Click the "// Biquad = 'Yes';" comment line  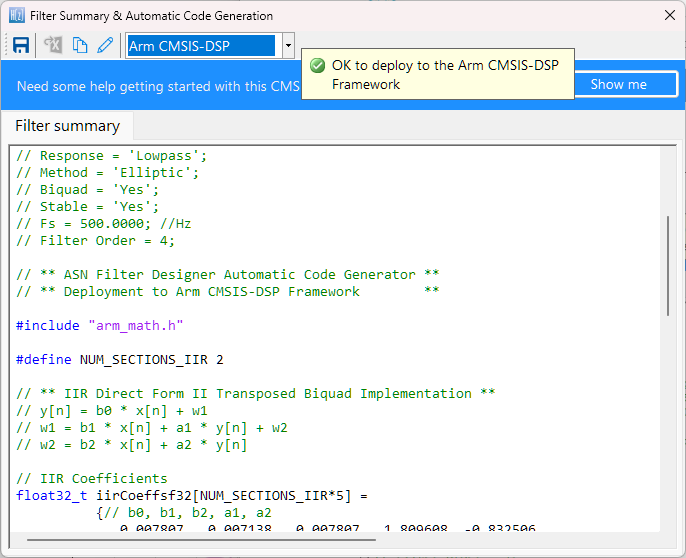coord(88,190)
